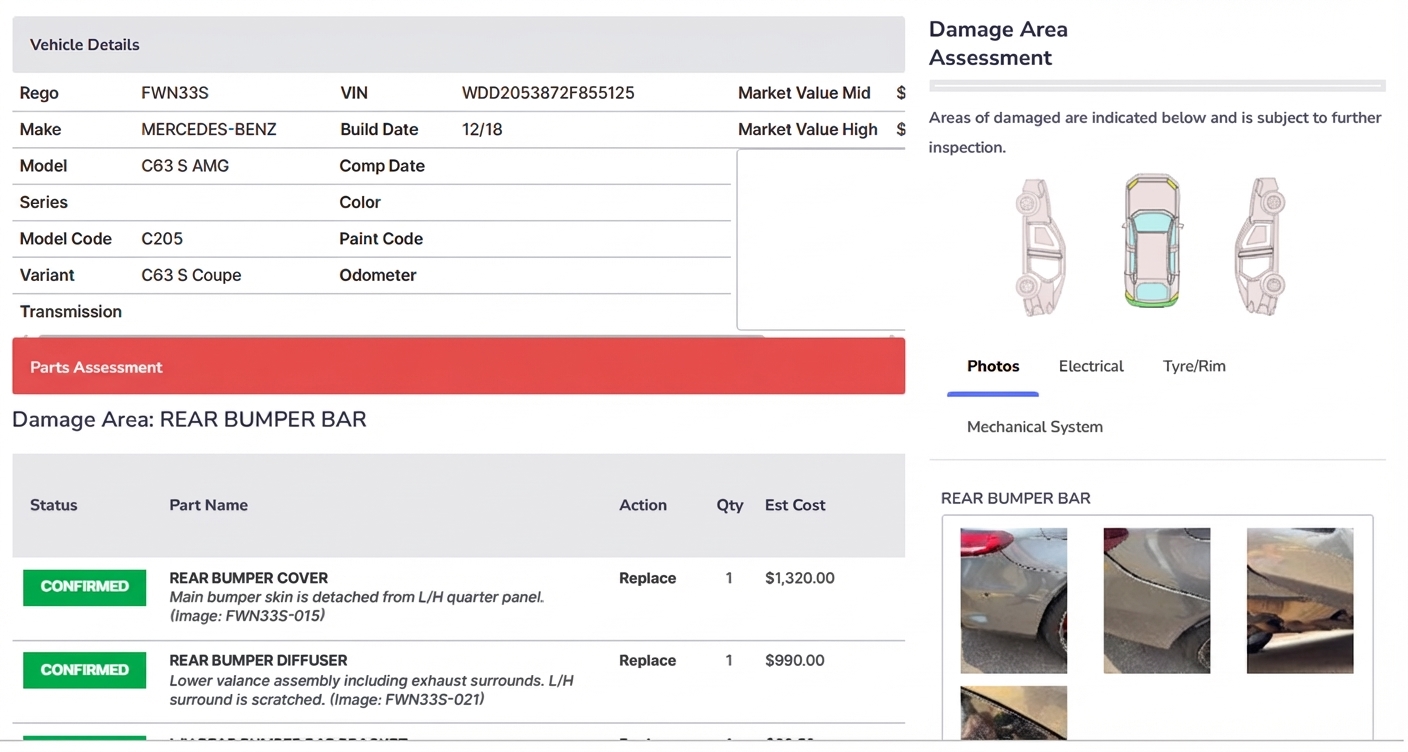Viewport: 1408px width, 752px height.
Task: Click the top-view car diagram
Action: tap(1152, 241)
